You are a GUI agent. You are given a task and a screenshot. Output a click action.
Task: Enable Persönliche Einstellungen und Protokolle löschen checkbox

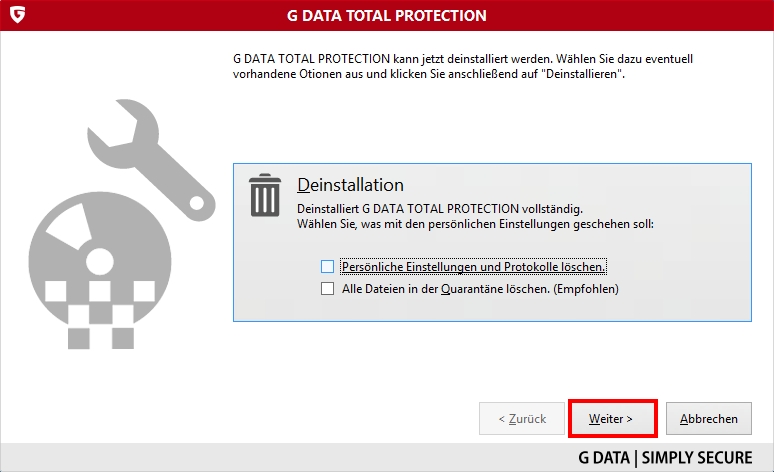click(x=327, y=267)
